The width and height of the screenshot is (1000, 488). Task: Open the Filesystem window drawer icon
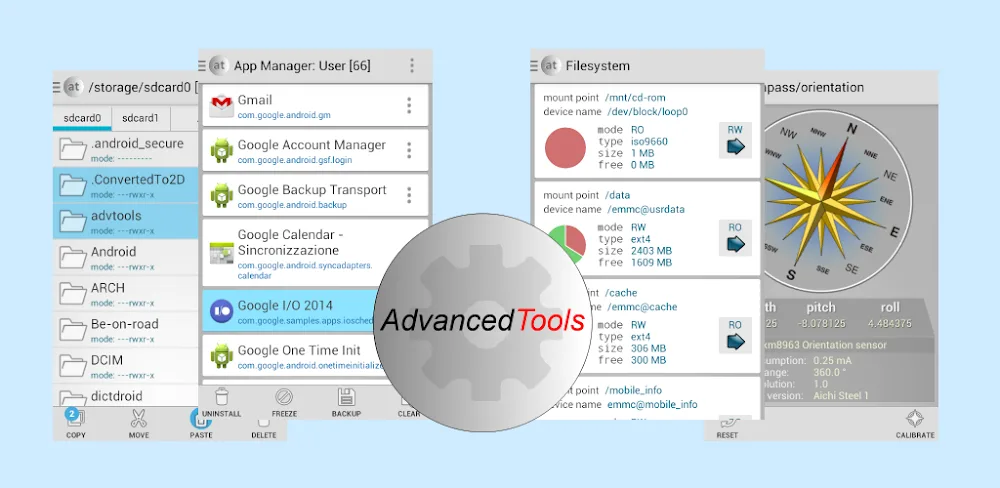point(534,65)
